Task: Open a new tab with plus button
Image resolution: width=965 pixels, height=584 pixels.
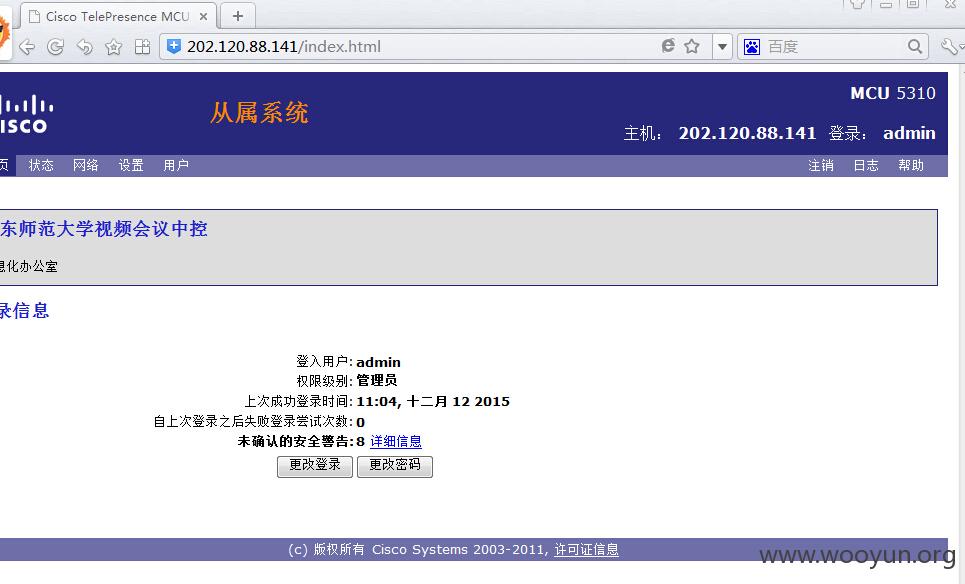Action: 238,16
